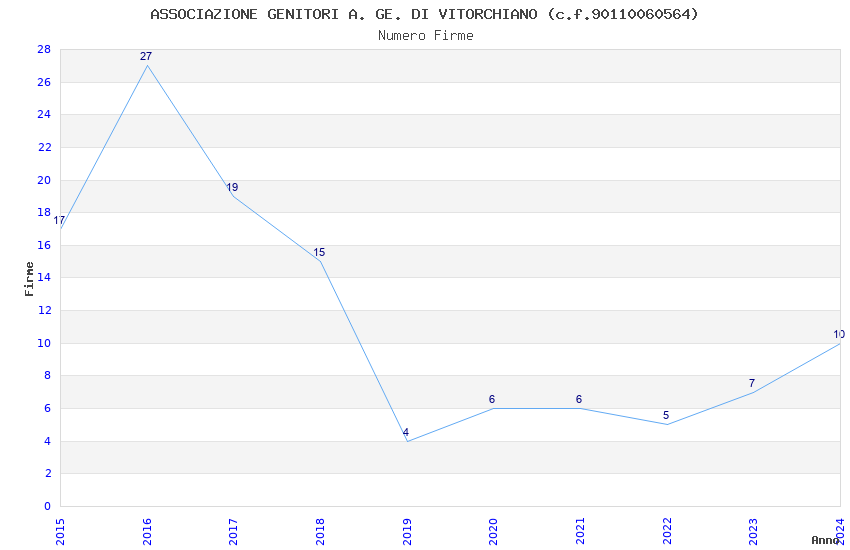Click the y-axis tick value 0

[x=48, y=506]
